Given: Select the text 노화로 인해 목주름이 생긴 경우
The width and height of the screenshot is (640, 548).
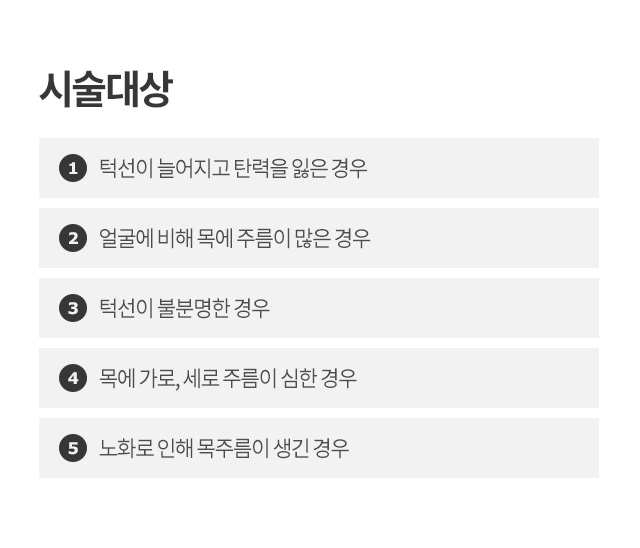Looking at the screenshot, I should click(224, 448).
